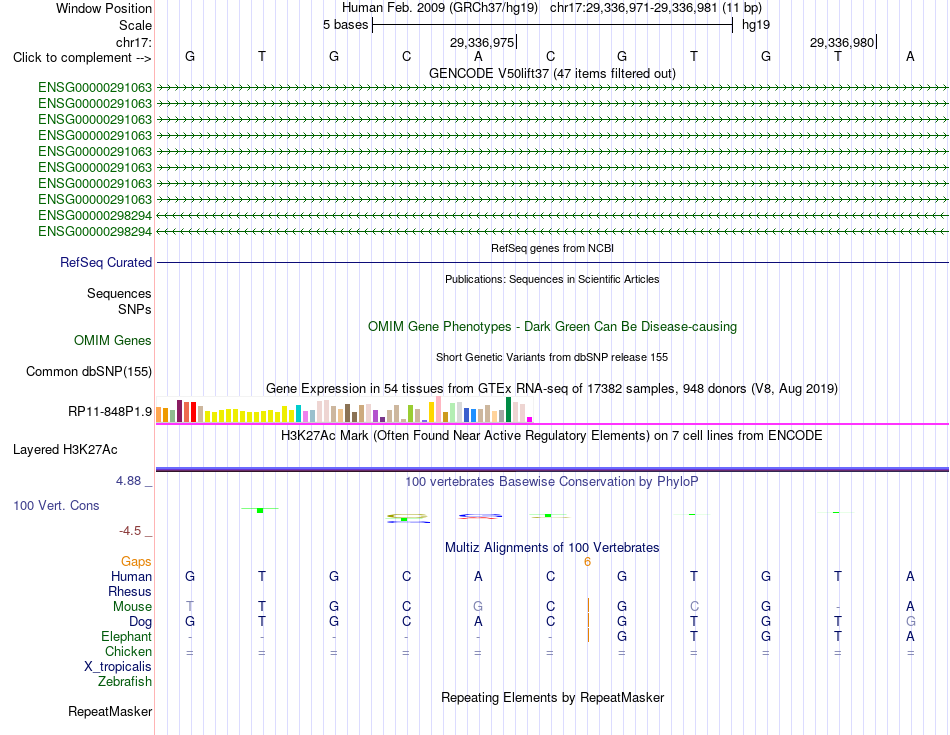The width and height of the screenshot is (950, 735).
Task: Click the tall dark green GTEx expression bar
Action: coord(508,410)
